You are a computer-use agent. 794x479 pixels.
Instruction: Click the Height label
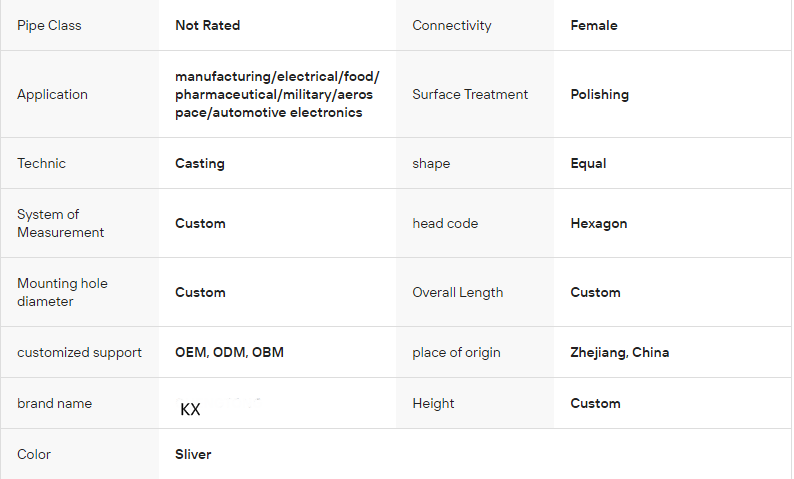point(433,403)
